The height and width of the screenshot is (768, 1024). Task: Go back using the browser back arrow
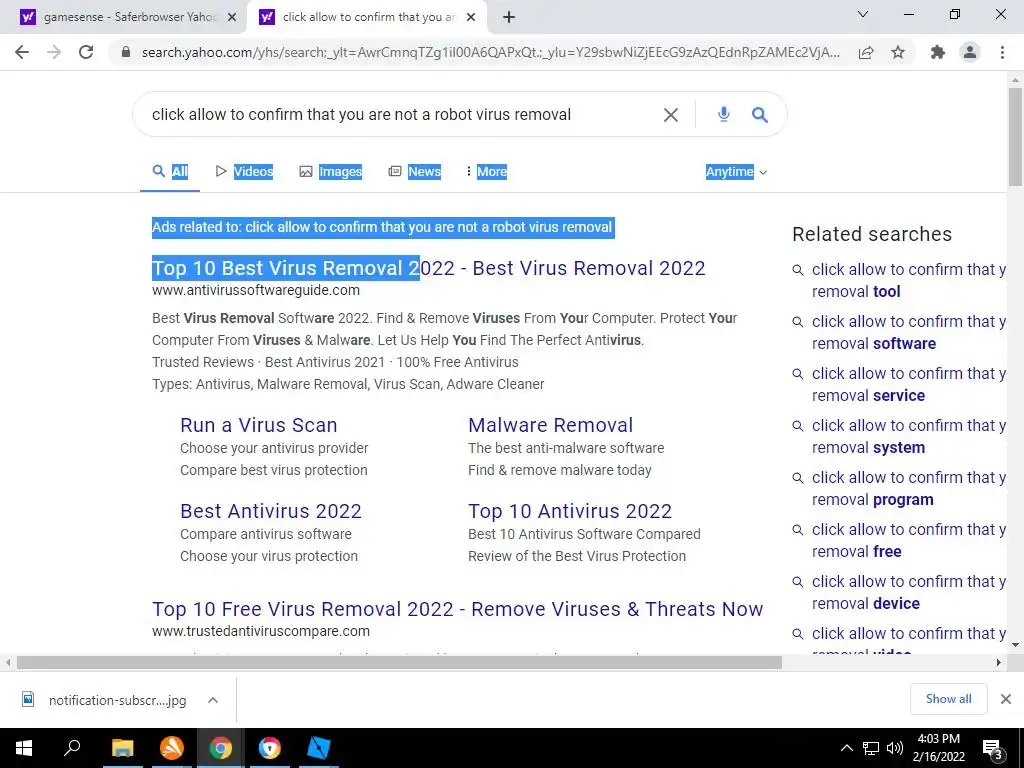coord(22,52)
